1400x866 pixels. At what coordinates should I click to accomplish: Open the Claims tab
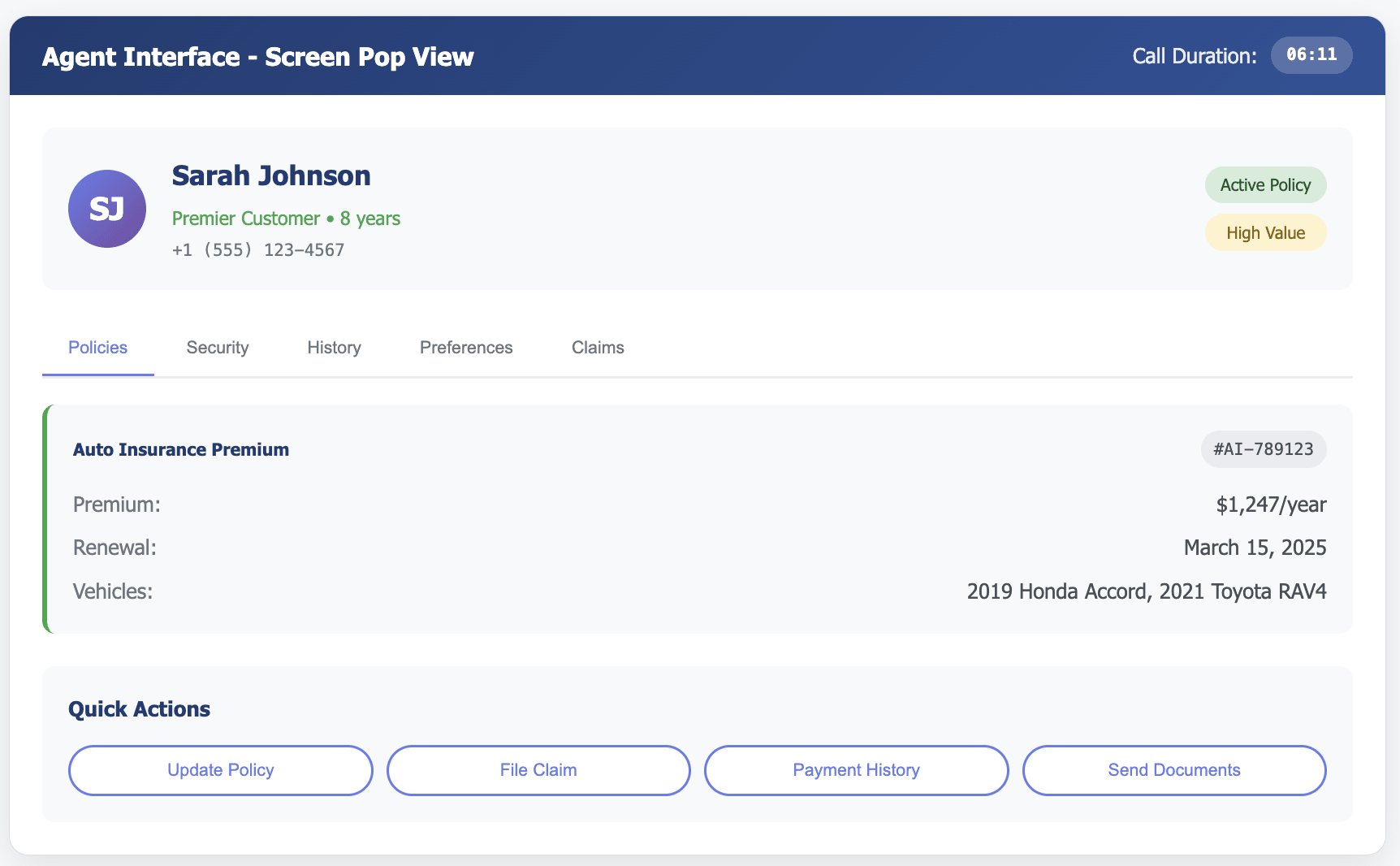pyautogui.click(x=598, y=348)
